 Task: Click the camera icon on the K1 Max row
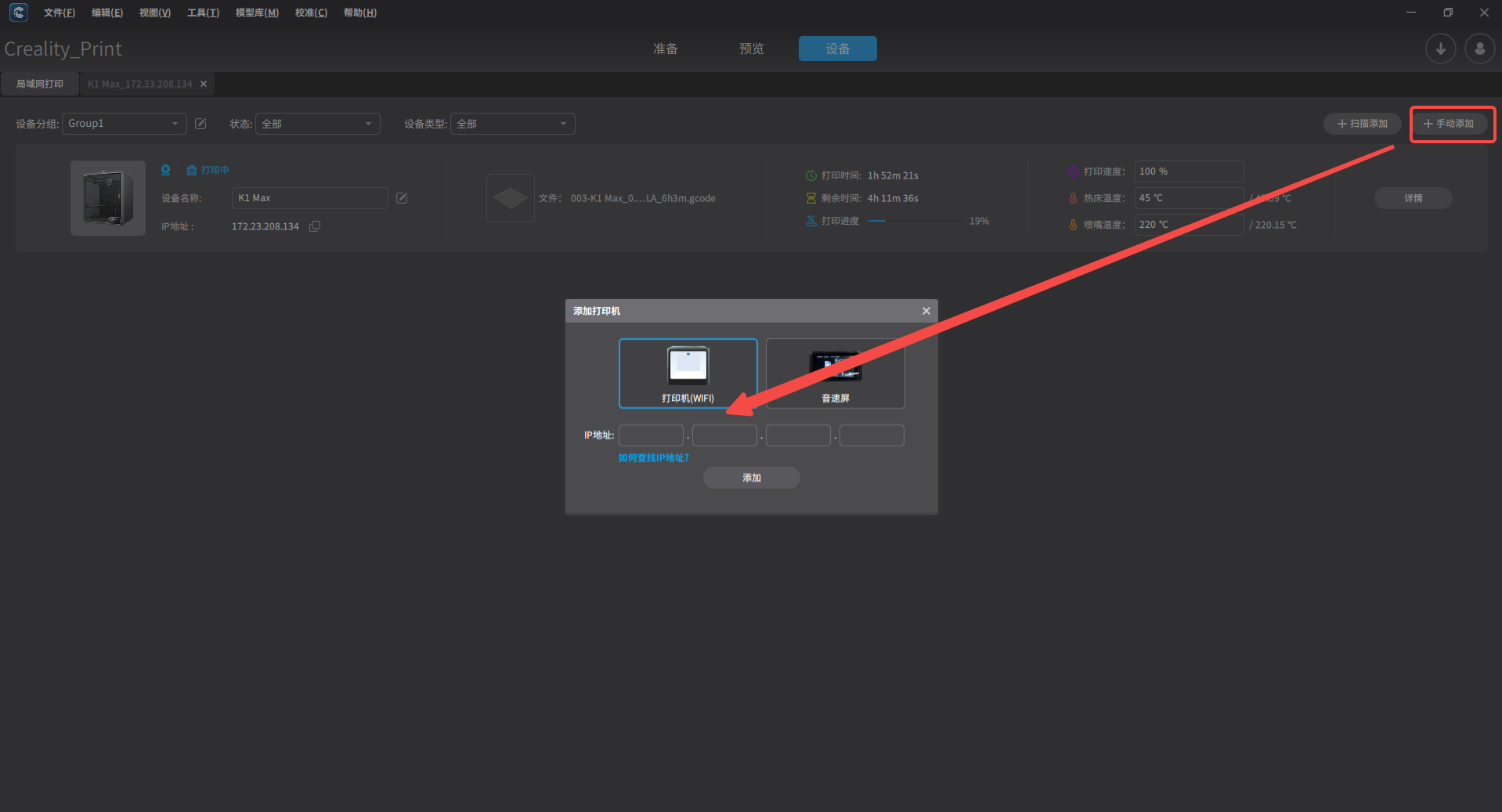(x=165, y=170)
